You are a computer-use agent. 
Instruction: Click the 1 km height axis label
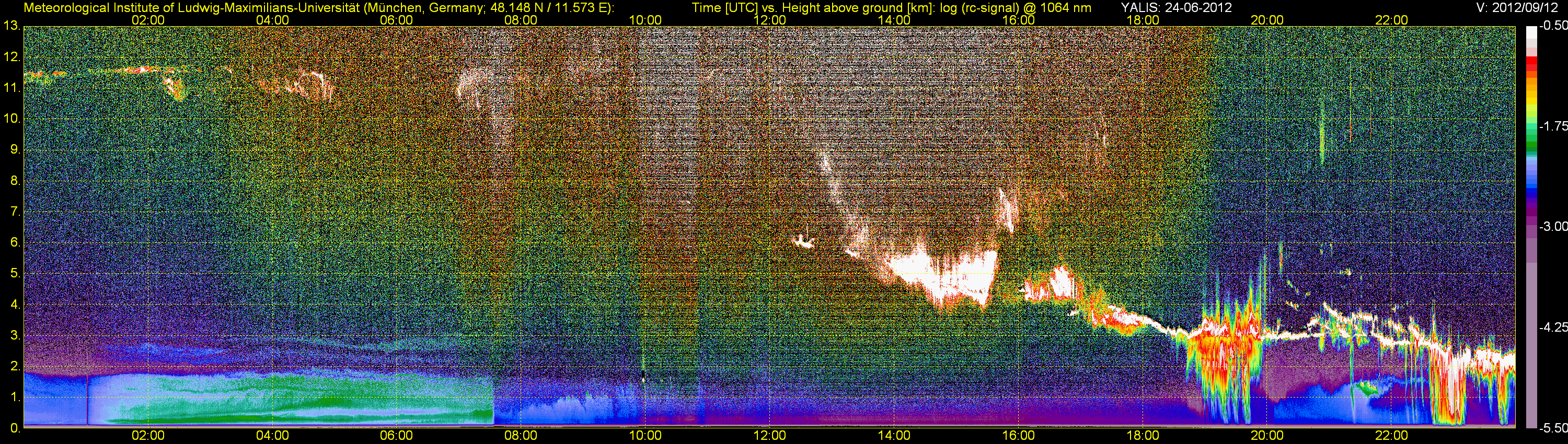(x=15, y=397)
